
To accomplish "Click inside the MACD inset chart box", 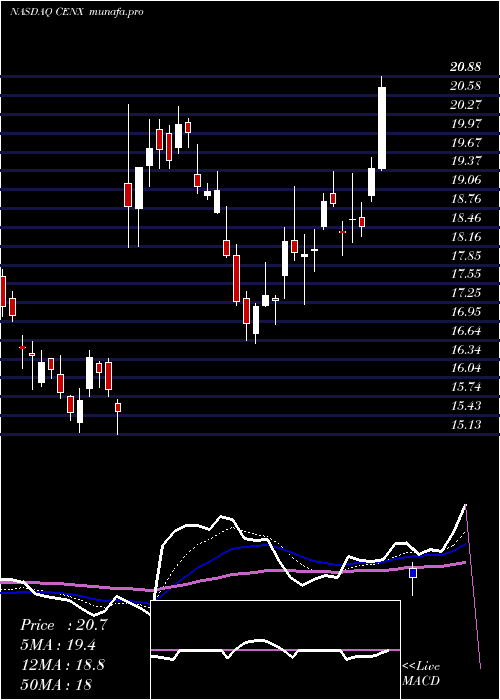I will point(275,650).
